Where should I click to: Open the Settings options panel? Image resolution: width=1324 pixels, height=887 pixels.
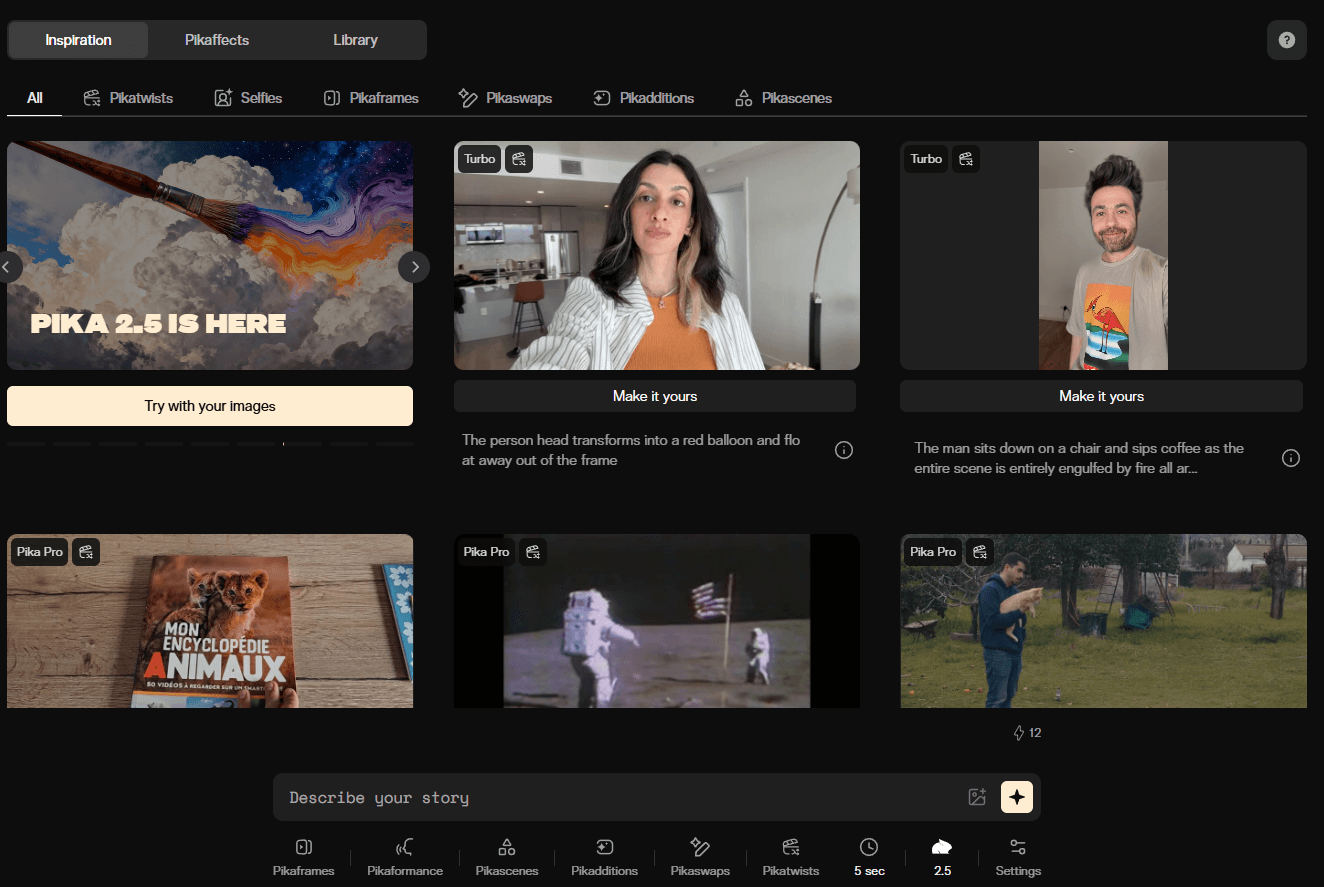coord(1018,857)
